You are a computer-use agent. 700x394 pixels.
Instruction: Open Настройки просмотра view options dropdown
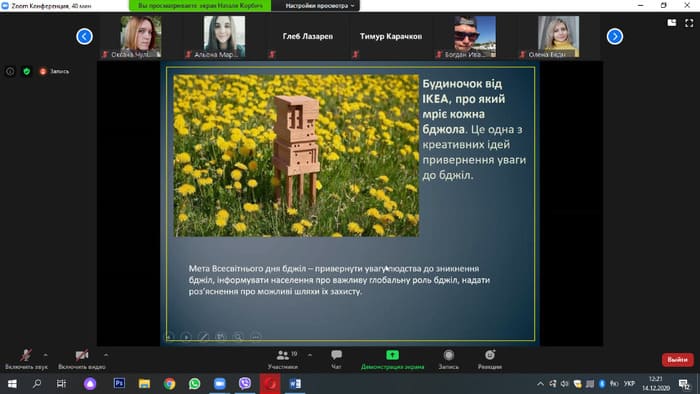click(319, 6)
